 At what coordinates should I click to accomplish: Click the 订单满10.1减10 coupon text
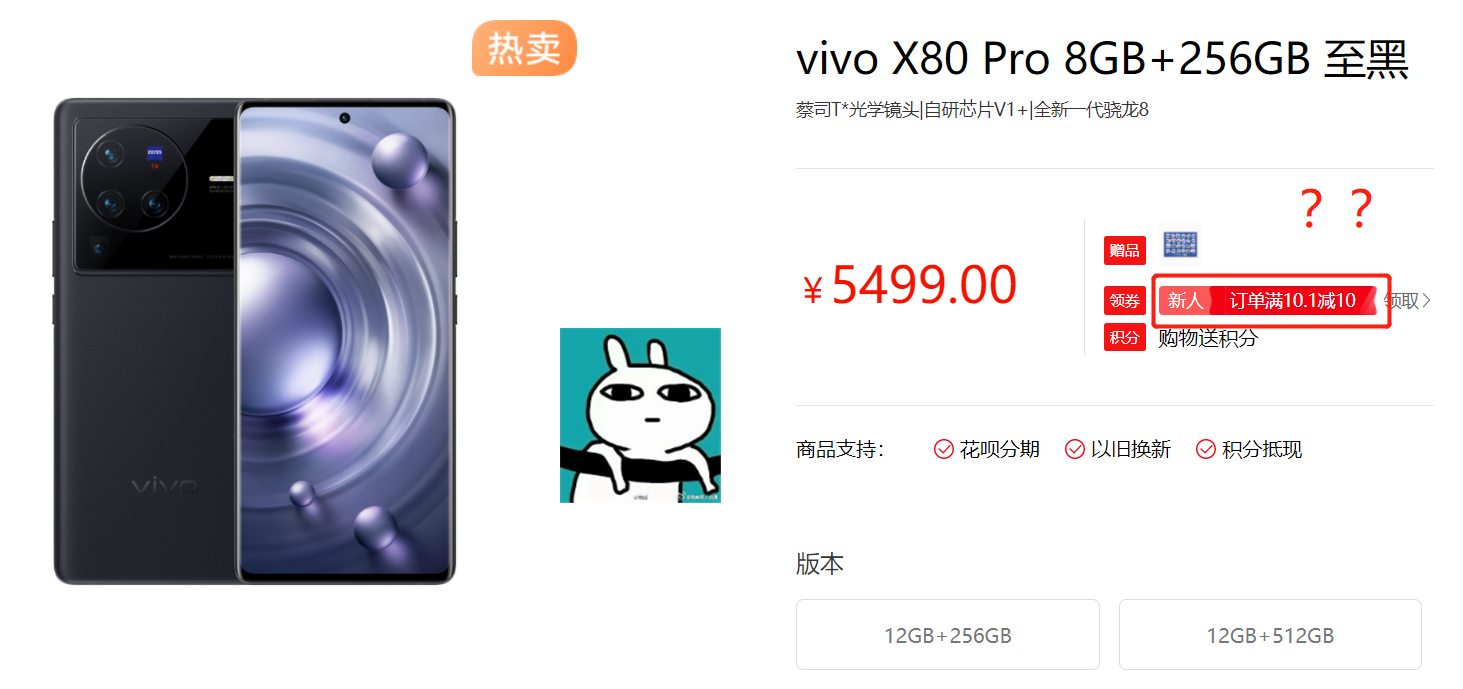tap(1292, 301)
